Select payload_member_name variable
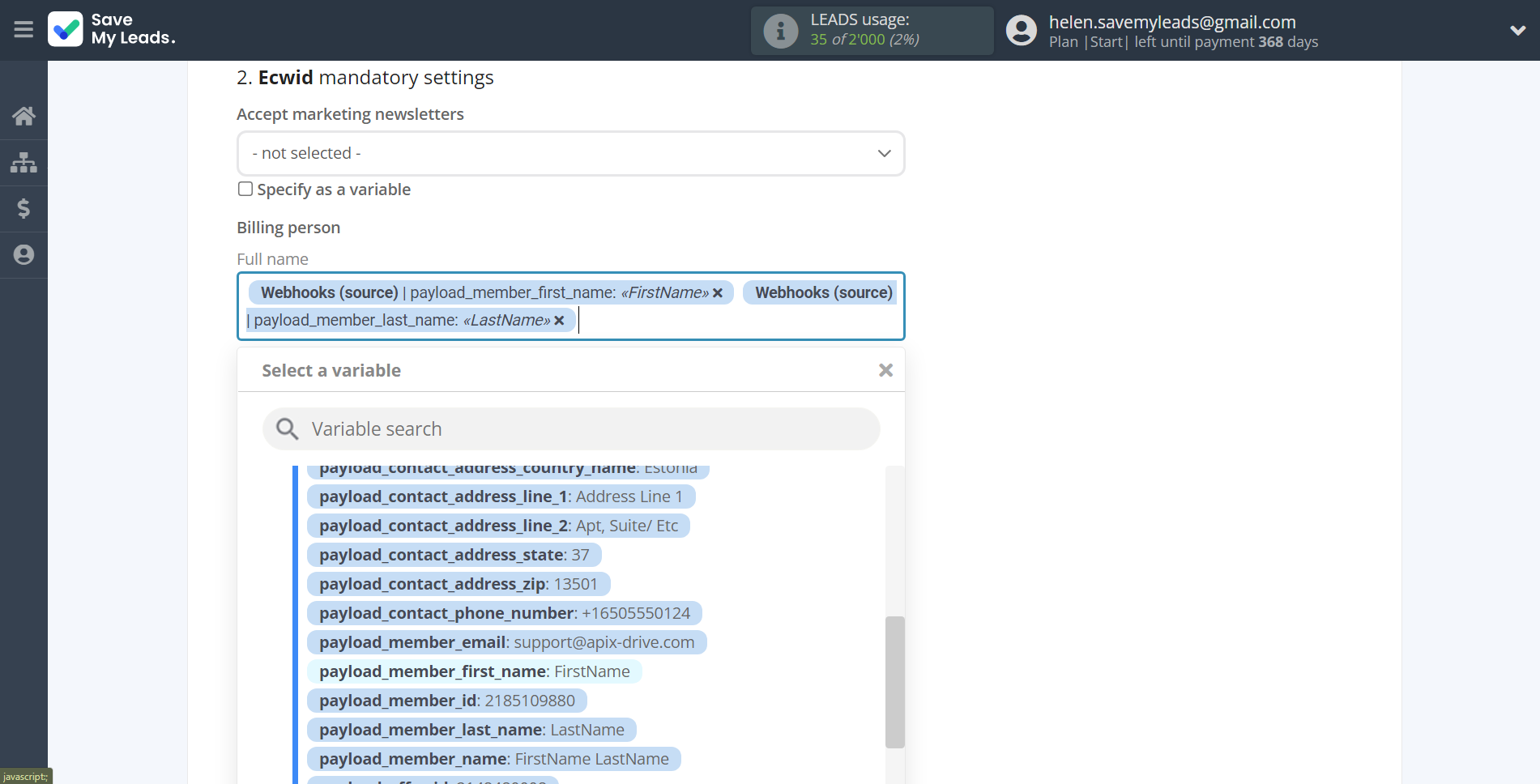The image size is (1540, 784). [x=493, y=759]
